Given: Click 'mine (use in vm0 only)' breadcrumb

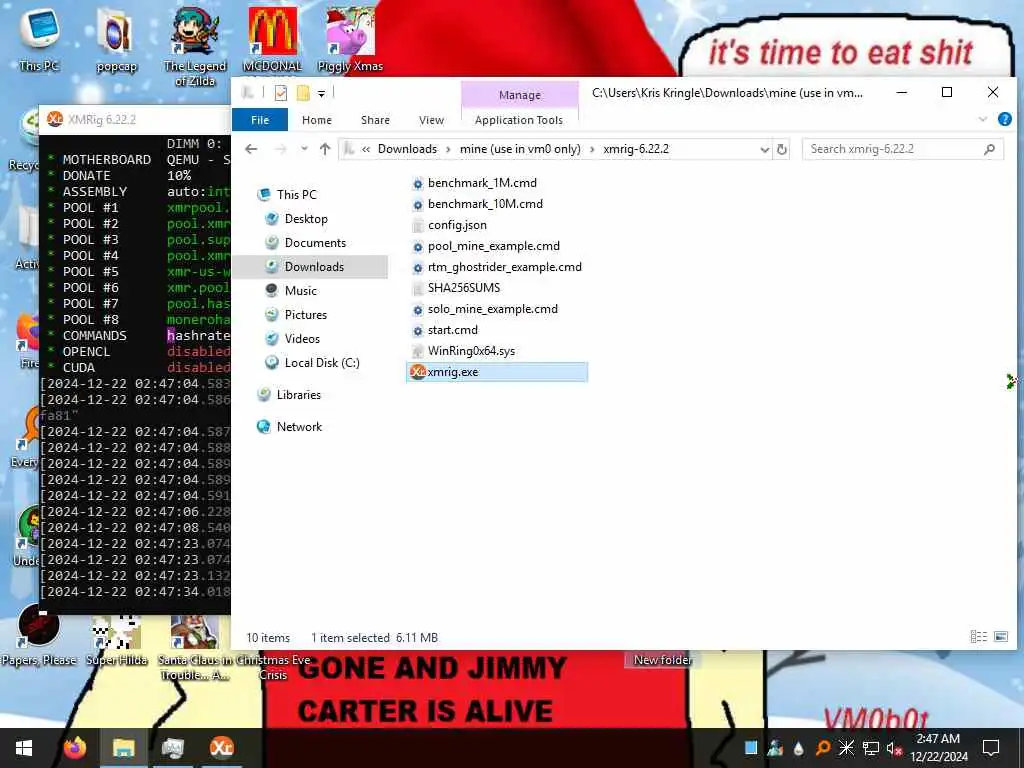Looking at the screenshot, I should [520, 149].
